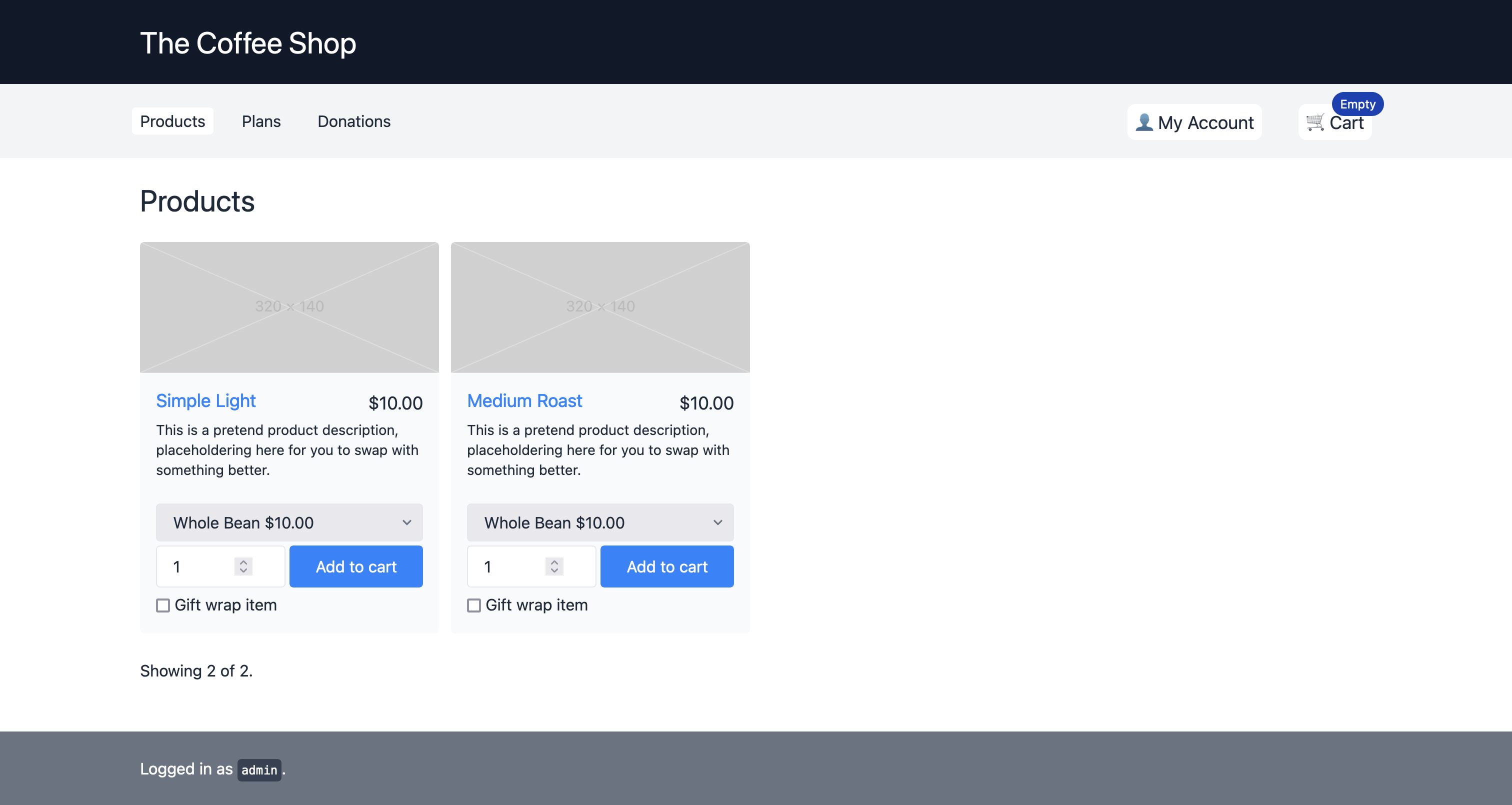Select a different grind in Simple Light dropdown
Image resolution: width=1512 pixels, height=805 pixels.
coord(289,522)
